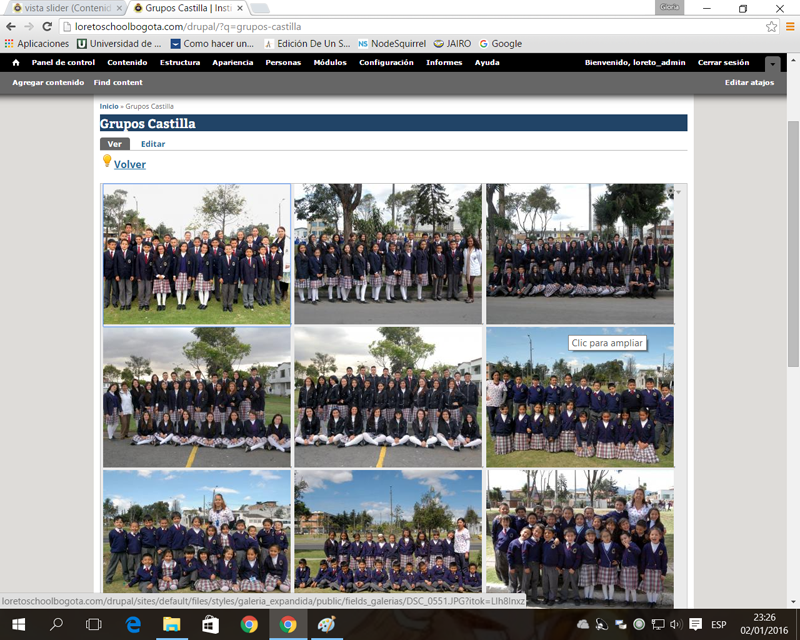Open the Aplicaciones apps shortcut in bookmarks bar
Screen dimensions: 800x640
tap(37, 44)
